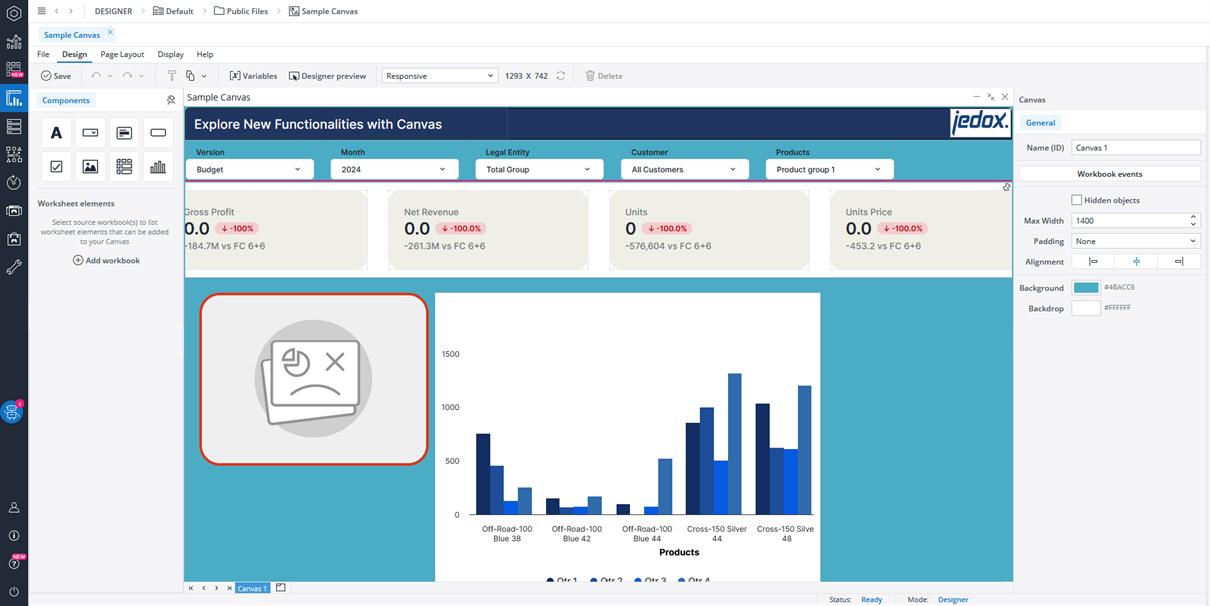Open the Version dropdown showing Budget
This screenshot has width=1210, height=606.
click(250, 170)
